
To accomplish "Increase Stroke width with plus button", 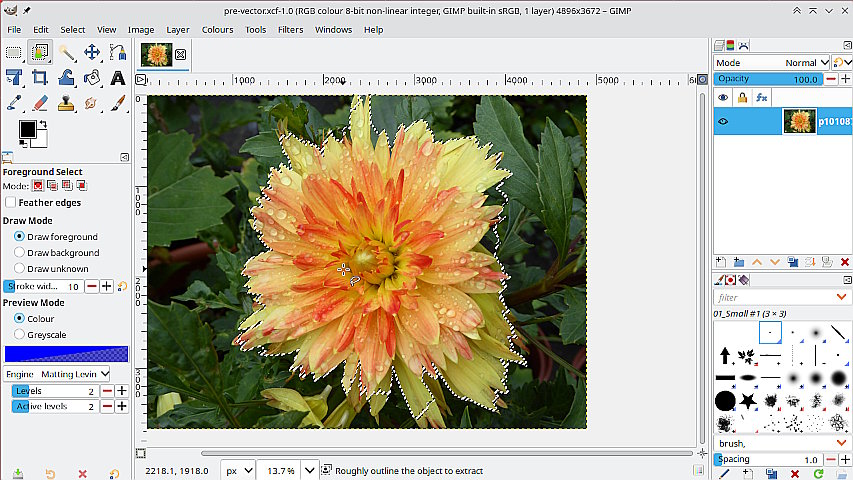I will tap(107, 287).
